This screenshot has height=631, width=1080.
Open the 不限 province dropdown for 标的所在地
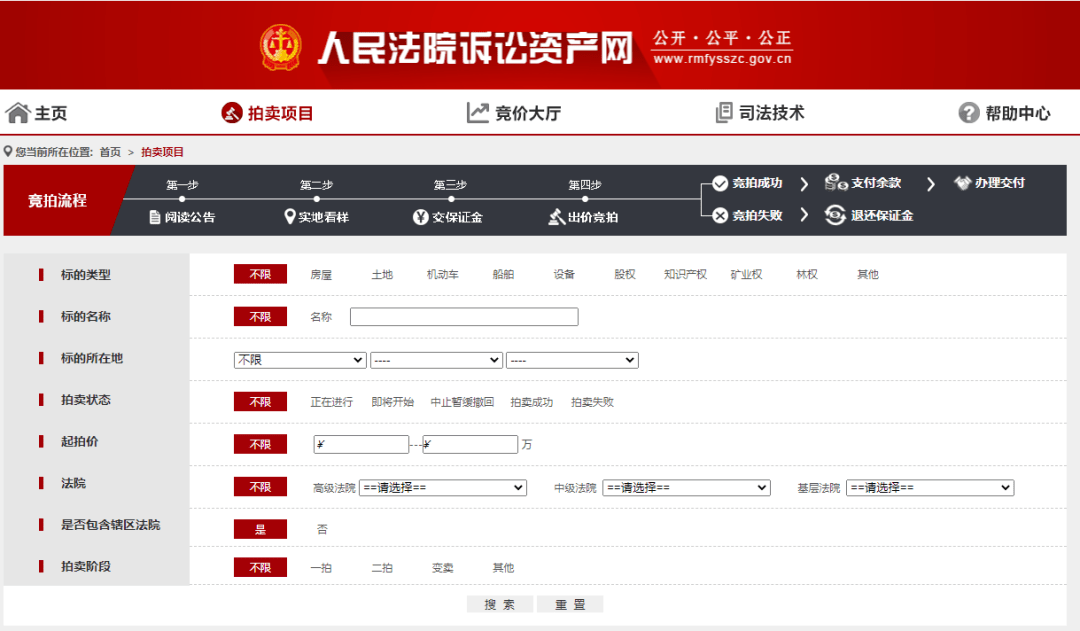[300, 360]
